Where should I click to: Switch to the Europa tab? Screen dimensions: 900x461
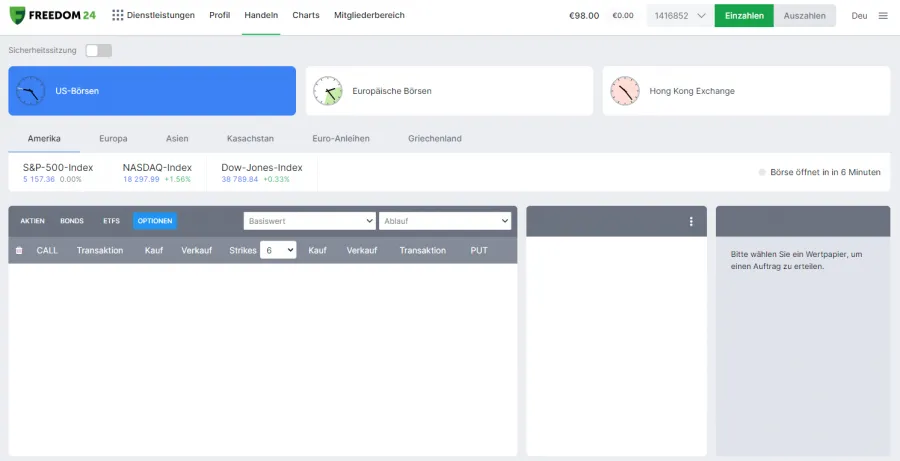point(113,138)
